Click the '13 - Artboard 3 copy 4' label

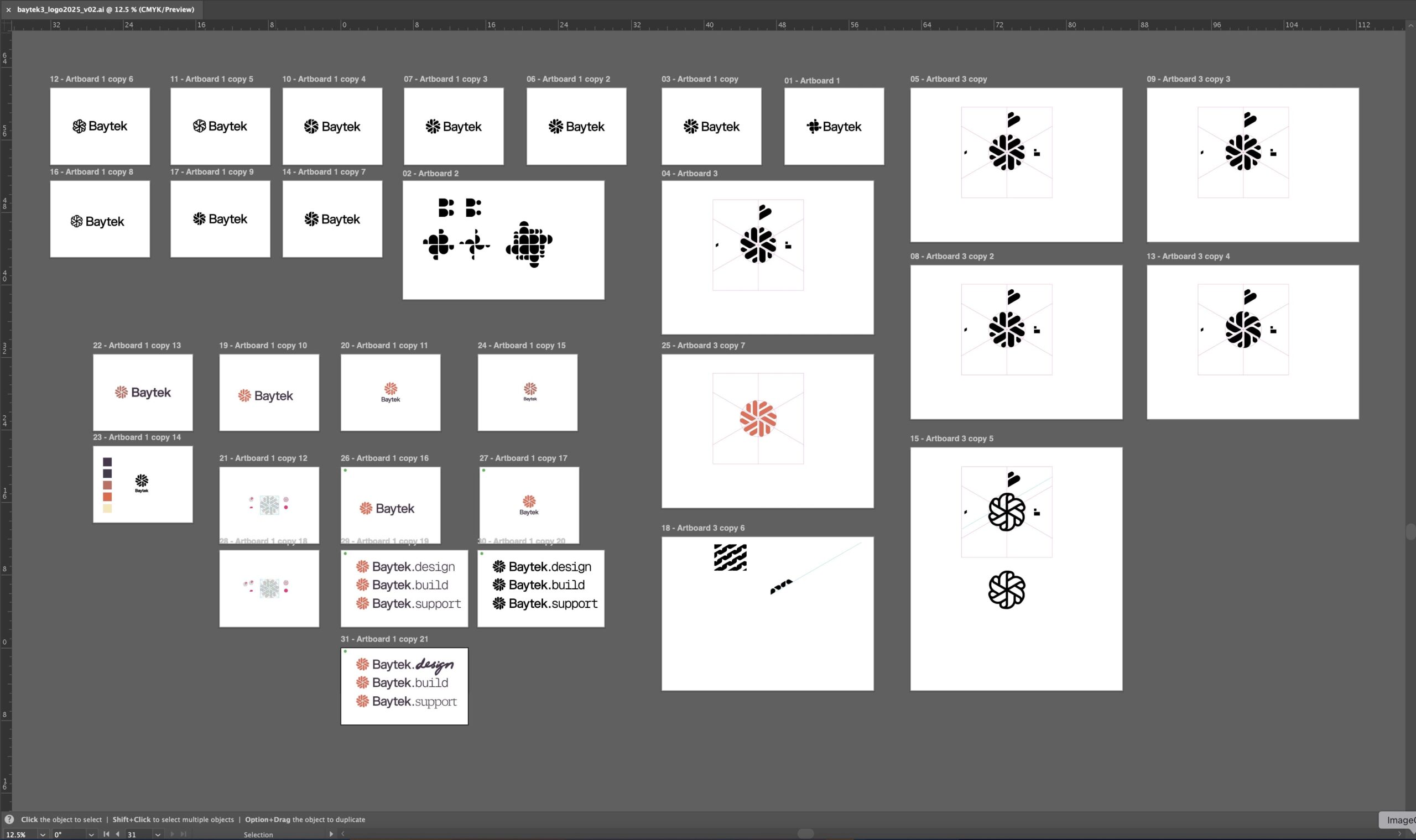click(1188, 256)
